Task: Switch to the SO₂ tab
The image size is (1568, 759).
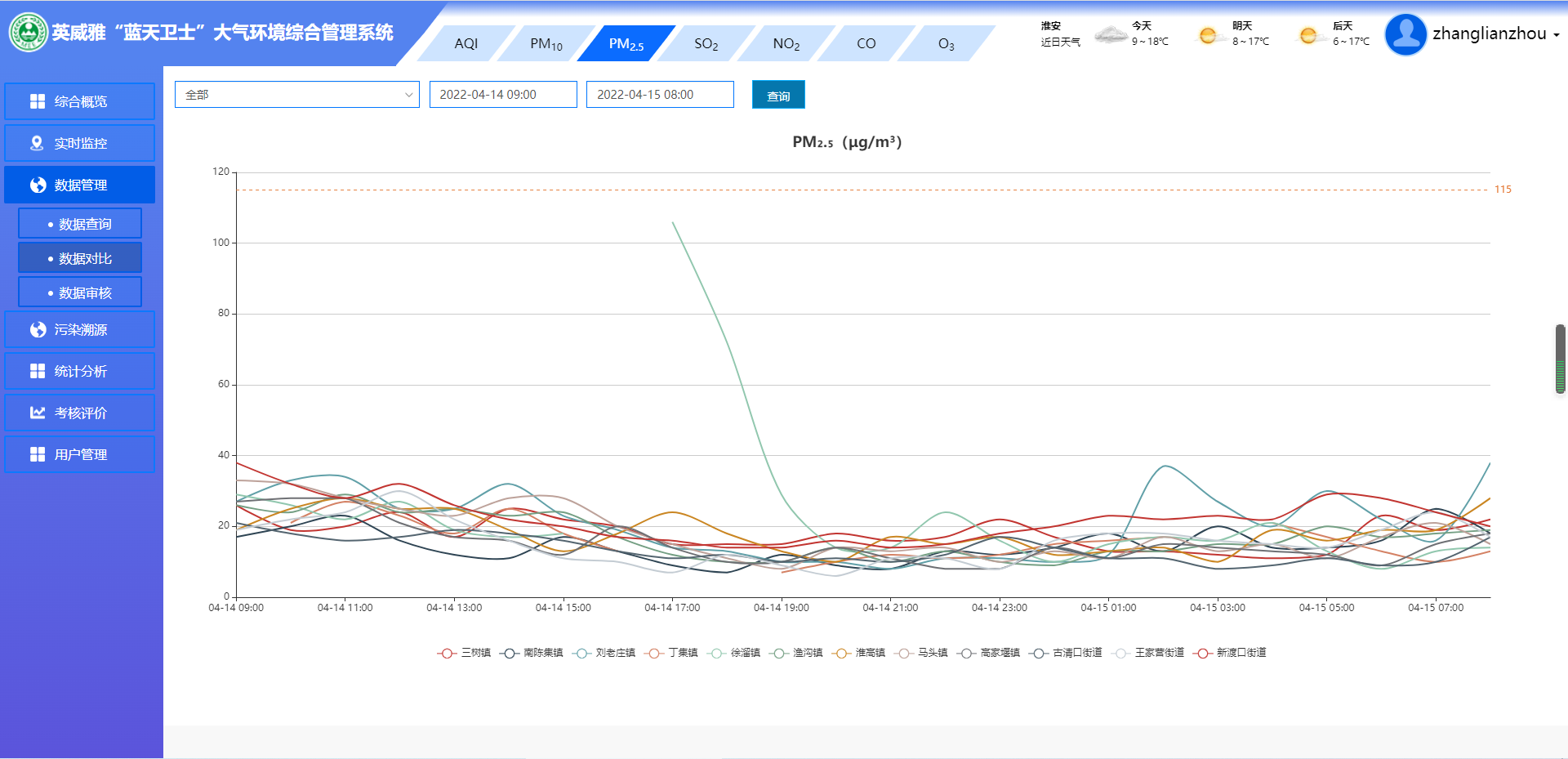Action: (x=706, y=44)
